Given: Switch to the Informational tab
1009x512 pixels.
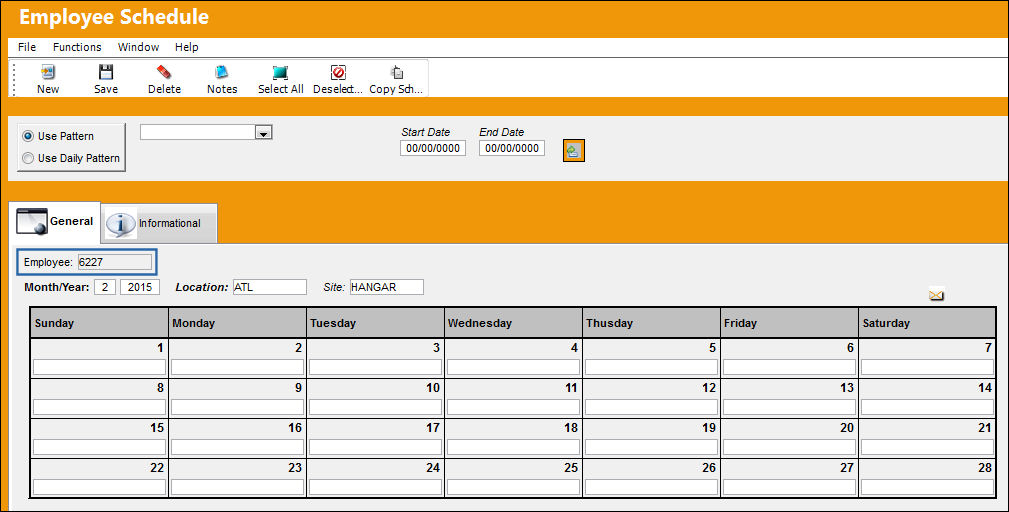Looking at the screenshot, I should coord(159,223).
